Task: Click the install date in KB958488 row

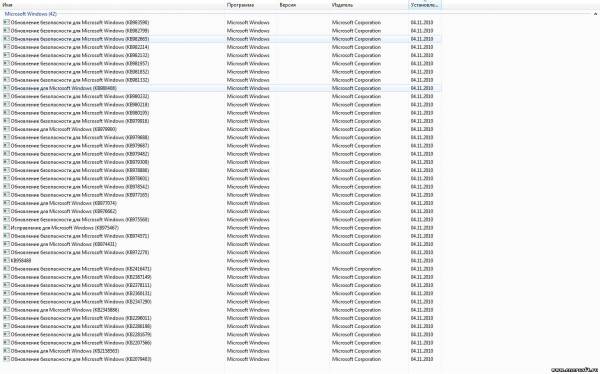Action: tap(422, 261)
